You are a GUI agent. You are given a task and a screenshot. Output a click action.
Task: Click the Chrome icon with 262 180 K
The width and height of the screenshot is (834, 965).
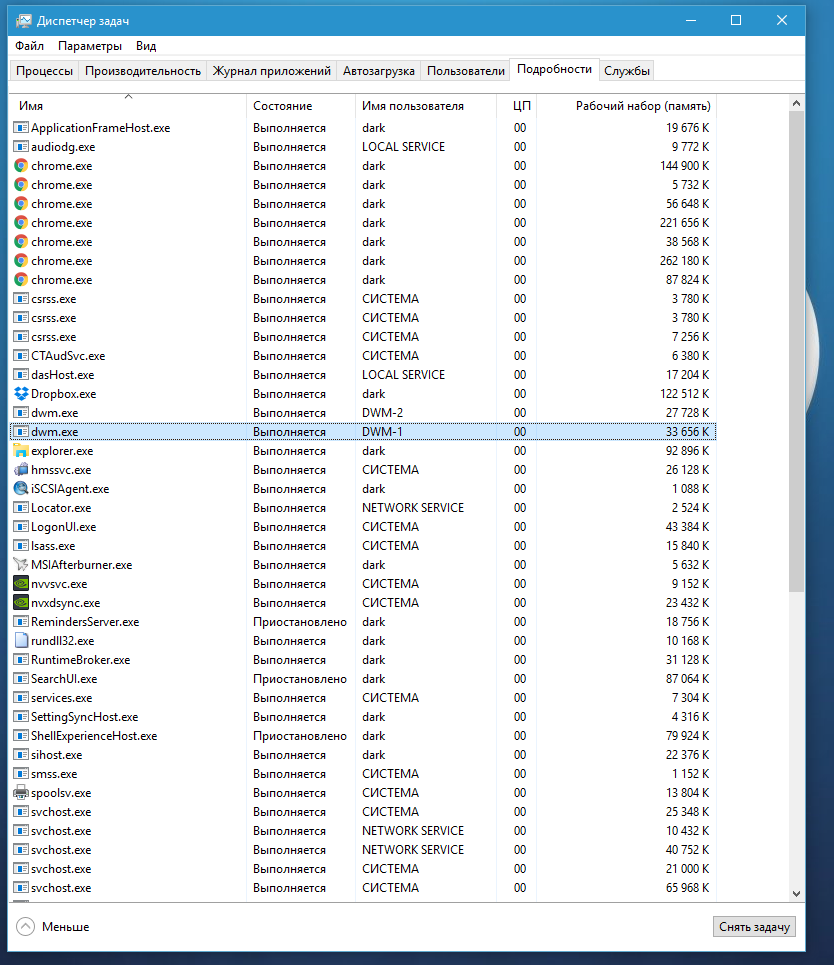click(21, 261)
